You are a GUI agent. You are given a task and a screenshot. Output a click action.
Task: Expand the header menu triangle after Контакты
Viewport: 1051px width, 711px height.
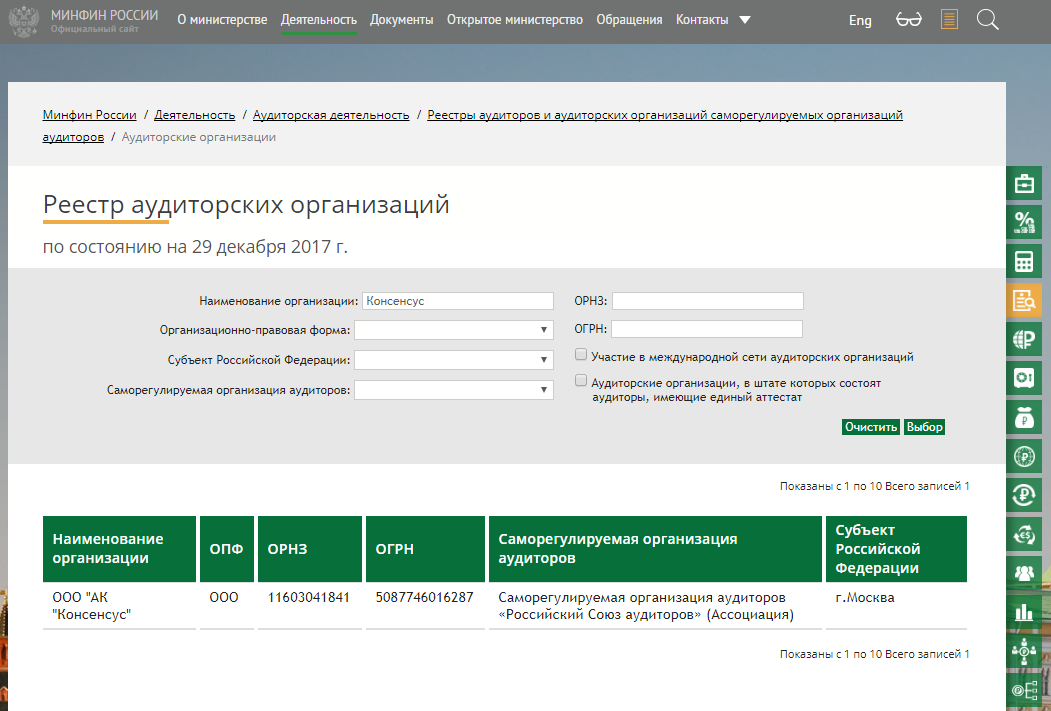[745, 20]
